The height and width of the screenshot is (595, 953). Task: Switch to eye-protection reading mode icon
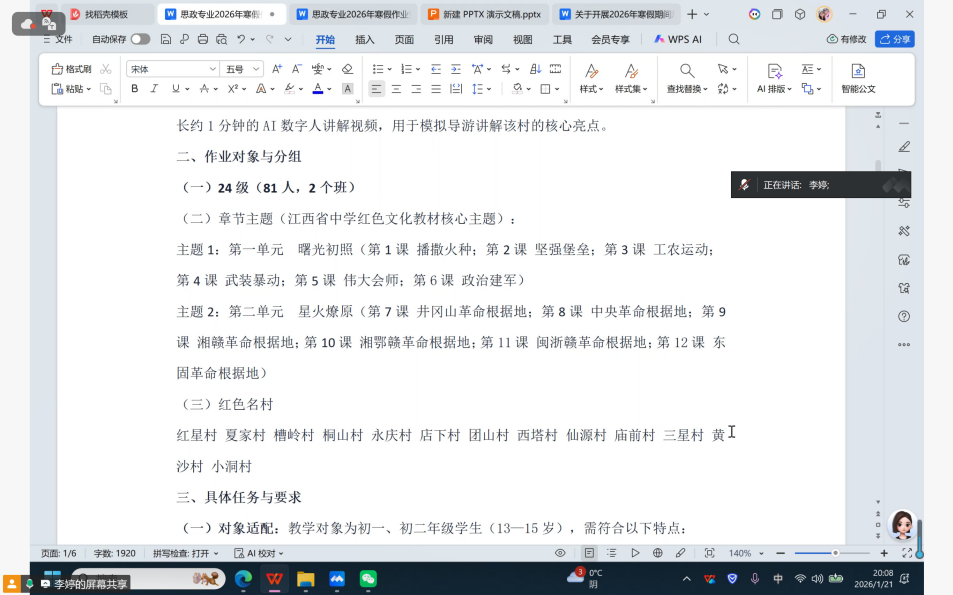coord(560,553)
